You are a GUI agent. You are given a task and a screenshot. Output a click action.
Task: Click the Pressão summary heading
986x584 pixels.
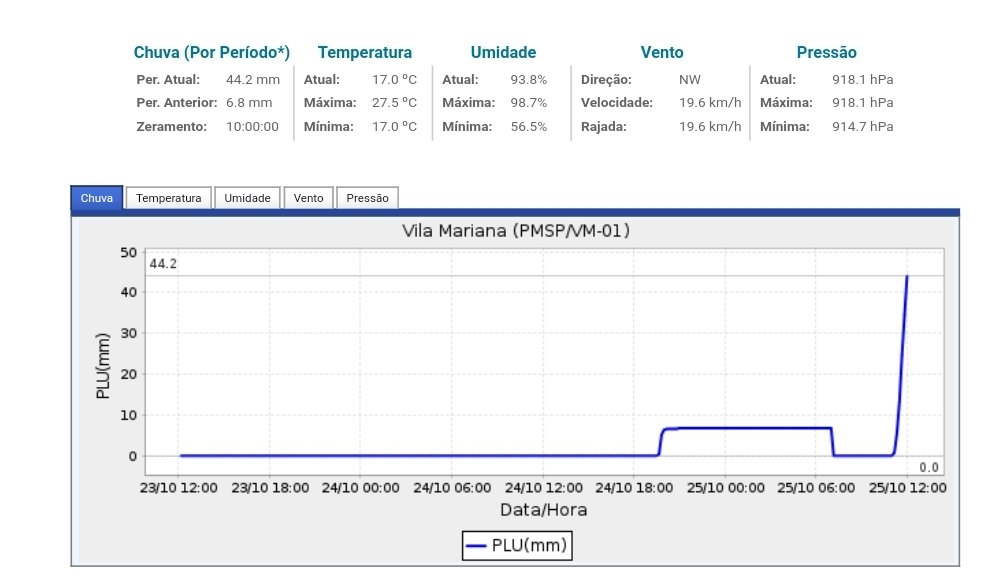[826, 53]
